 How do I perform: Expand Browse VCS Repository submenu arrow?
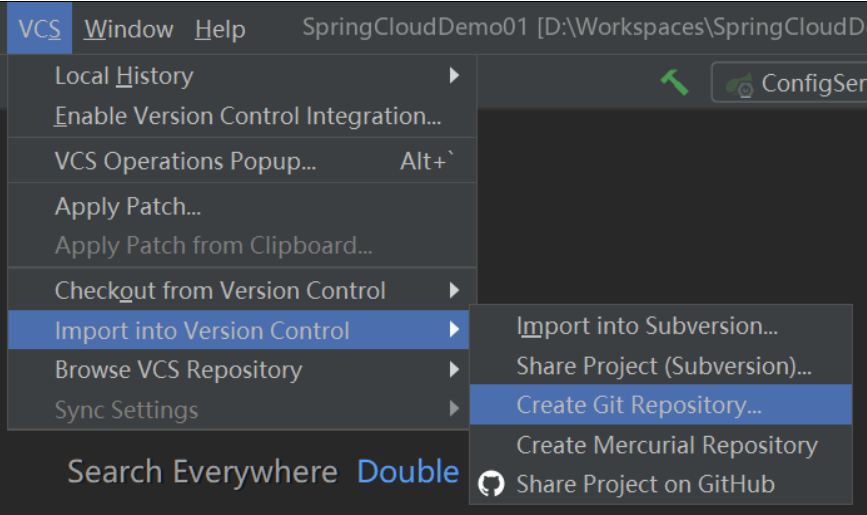454,369
